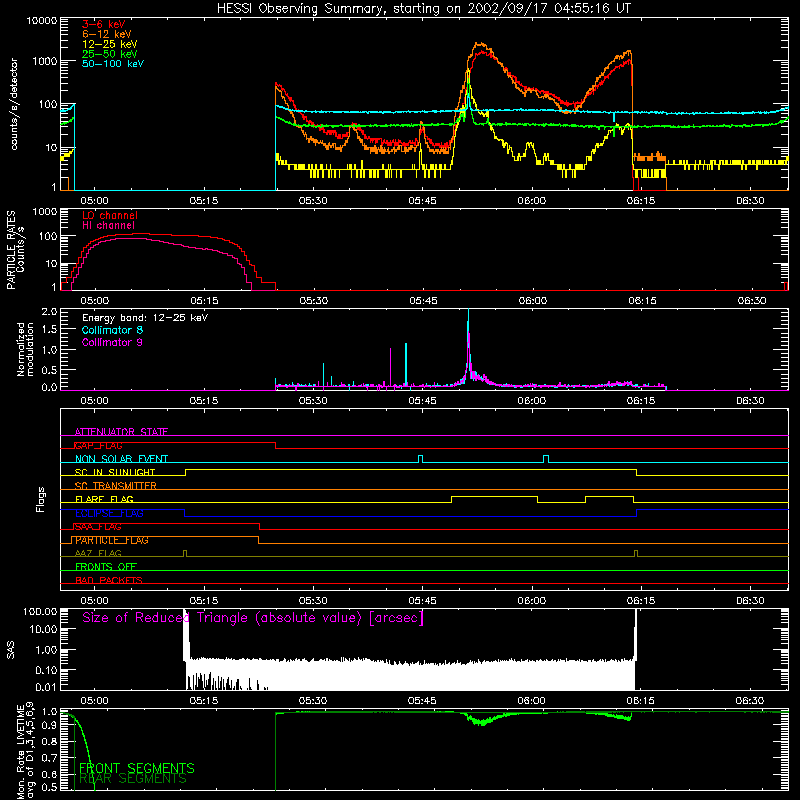Click 06:30 tick label under SAS plot

[751, 701]
